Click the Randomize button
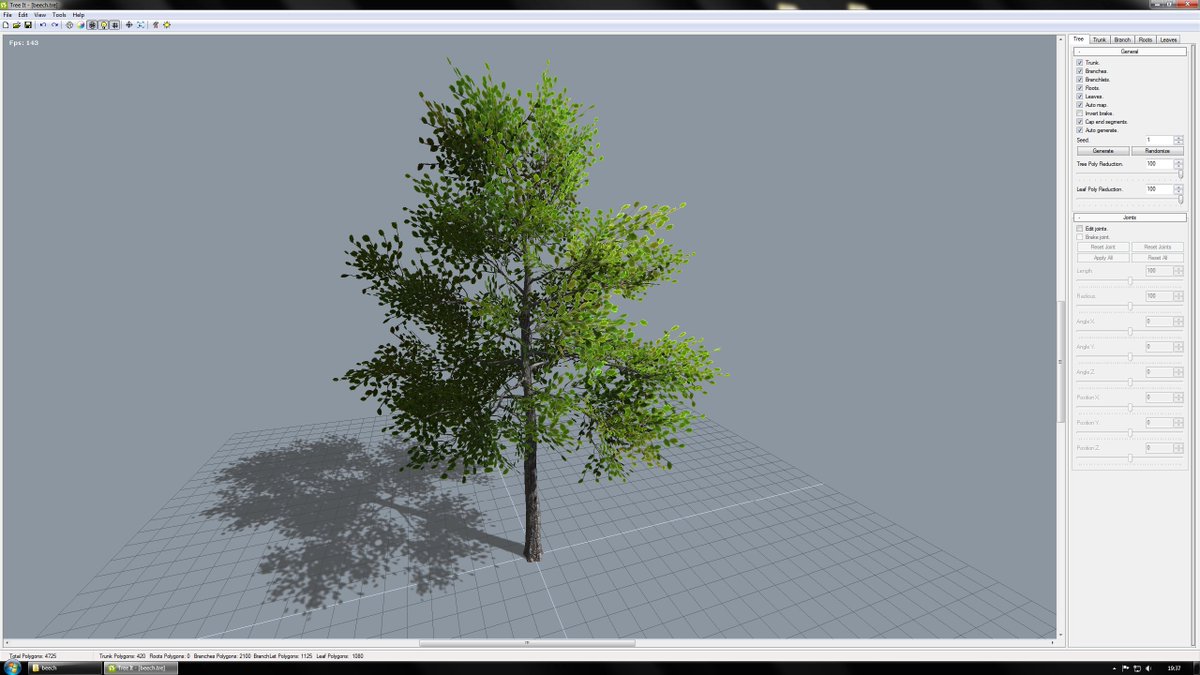Screen dimensions: 1200x675 [x=1157, y=150]
